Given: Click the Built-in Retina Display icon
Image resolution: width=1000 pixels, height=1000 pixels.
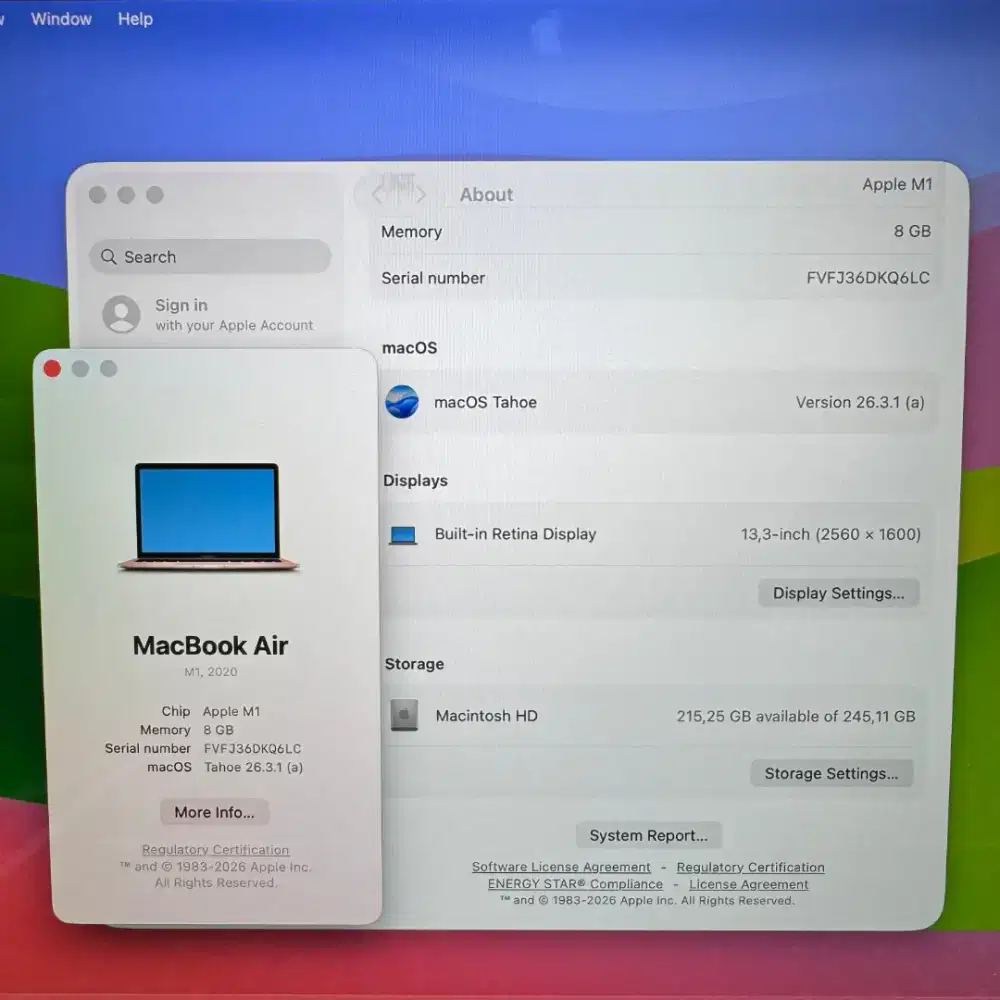Looking at the screenshot, I should [x=401, y=534].
